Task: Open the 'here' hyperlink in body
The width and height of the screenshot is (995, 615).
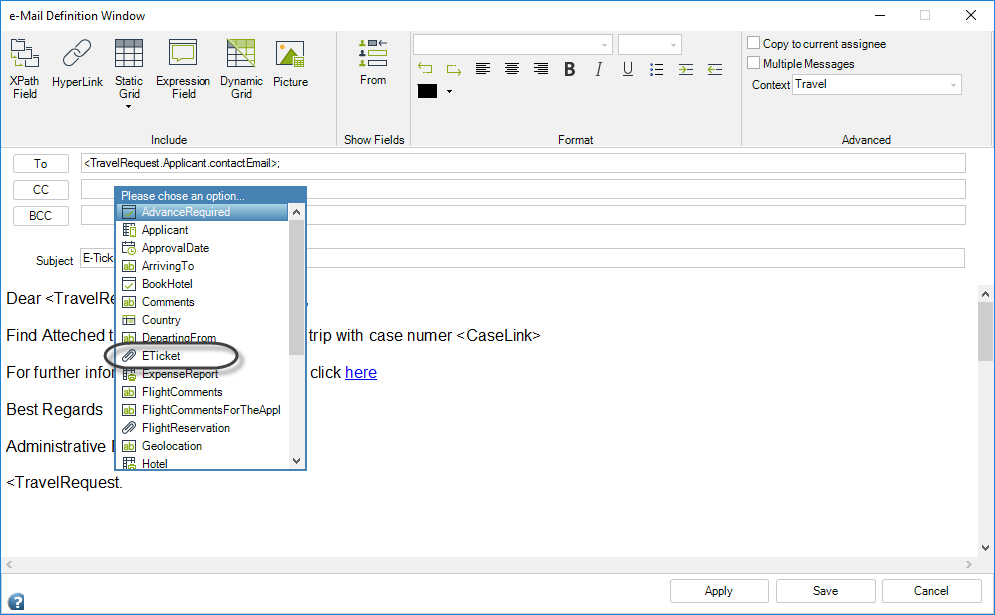Action: [x=361, y=373]
